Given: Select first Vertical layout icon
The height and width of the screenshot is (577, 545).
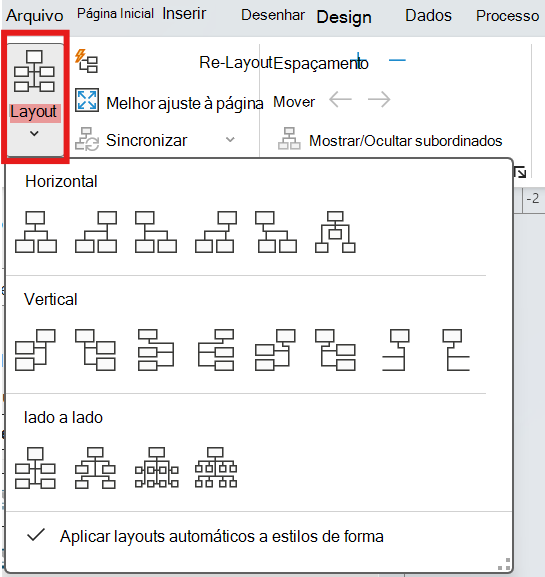Looking at the screenshot, I should tap(35, 350).
